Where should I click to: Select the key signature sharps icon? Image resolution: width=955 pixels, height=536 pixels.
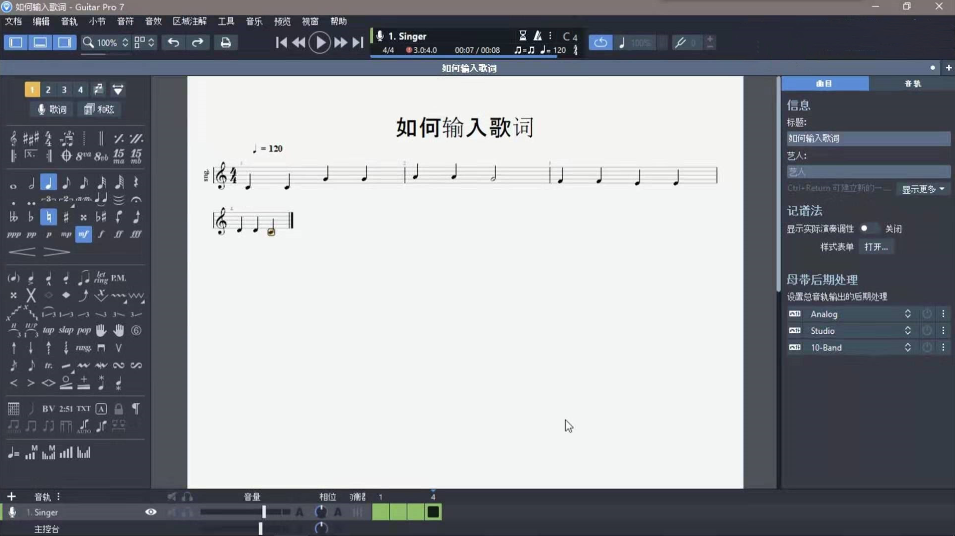[x=31, y=138]
